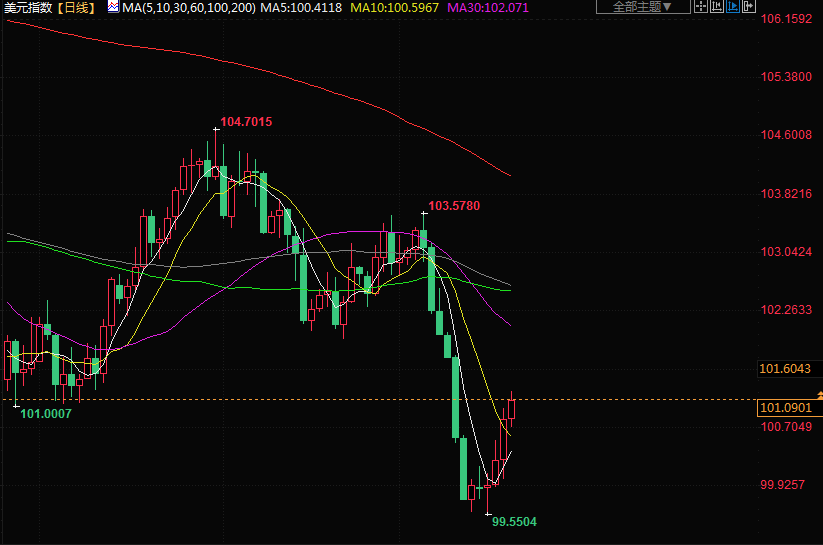Click the MA(5,10,30,60,100,200) parameters label
Screen dimensions: 823x545
coord(188,7)
